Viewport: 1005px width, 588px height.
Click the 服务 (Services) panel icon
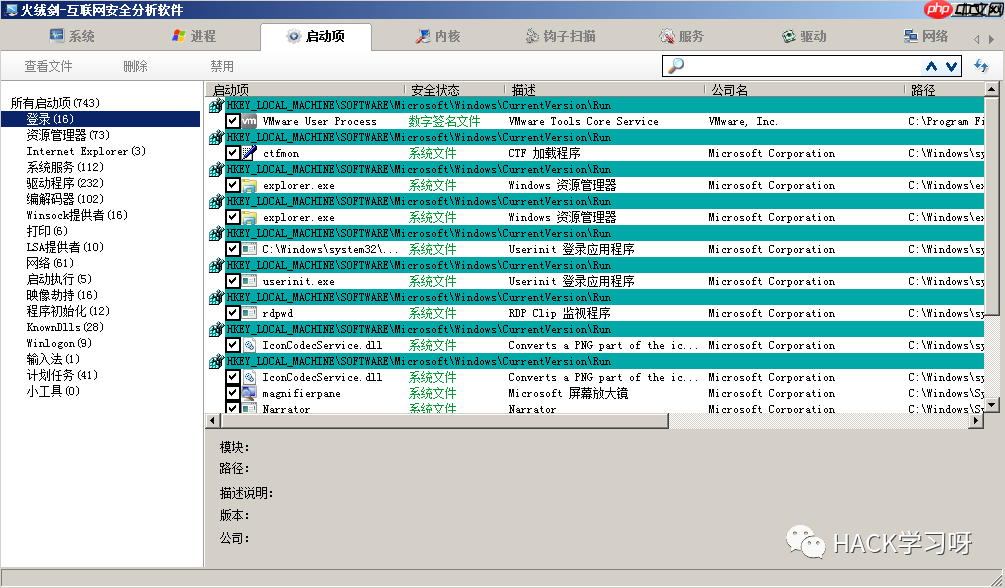[668, 36]
